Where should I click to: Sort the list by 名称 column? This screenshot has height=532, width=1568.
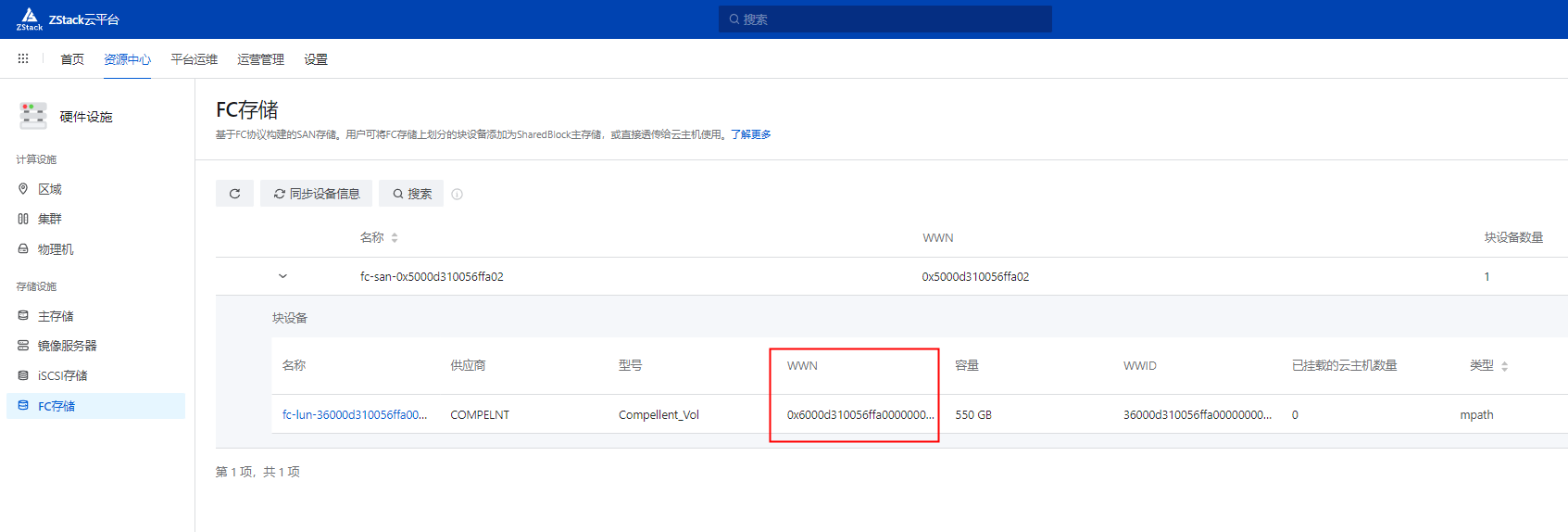395,238
